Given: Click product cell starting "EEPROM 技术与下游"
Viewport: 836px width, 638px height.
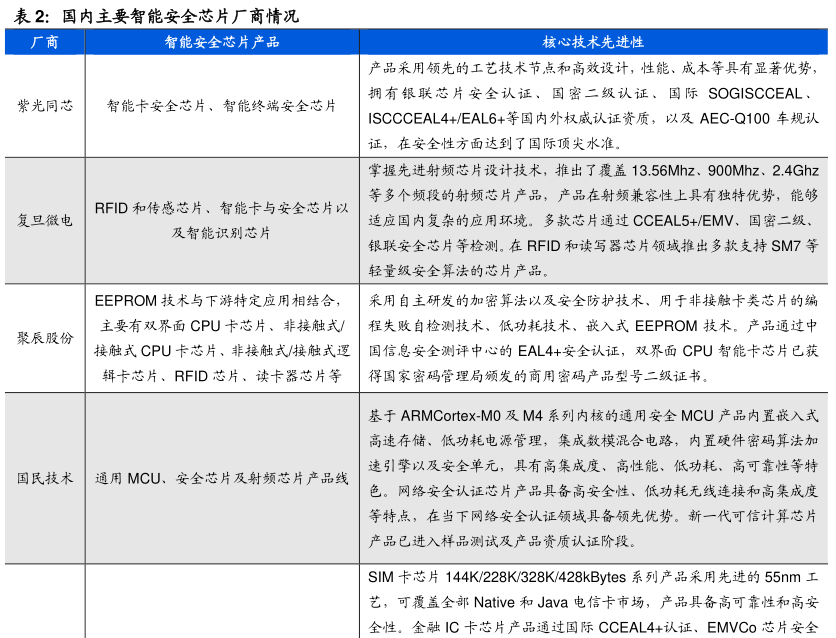Looking at the screenshot, I should (222, 338).
